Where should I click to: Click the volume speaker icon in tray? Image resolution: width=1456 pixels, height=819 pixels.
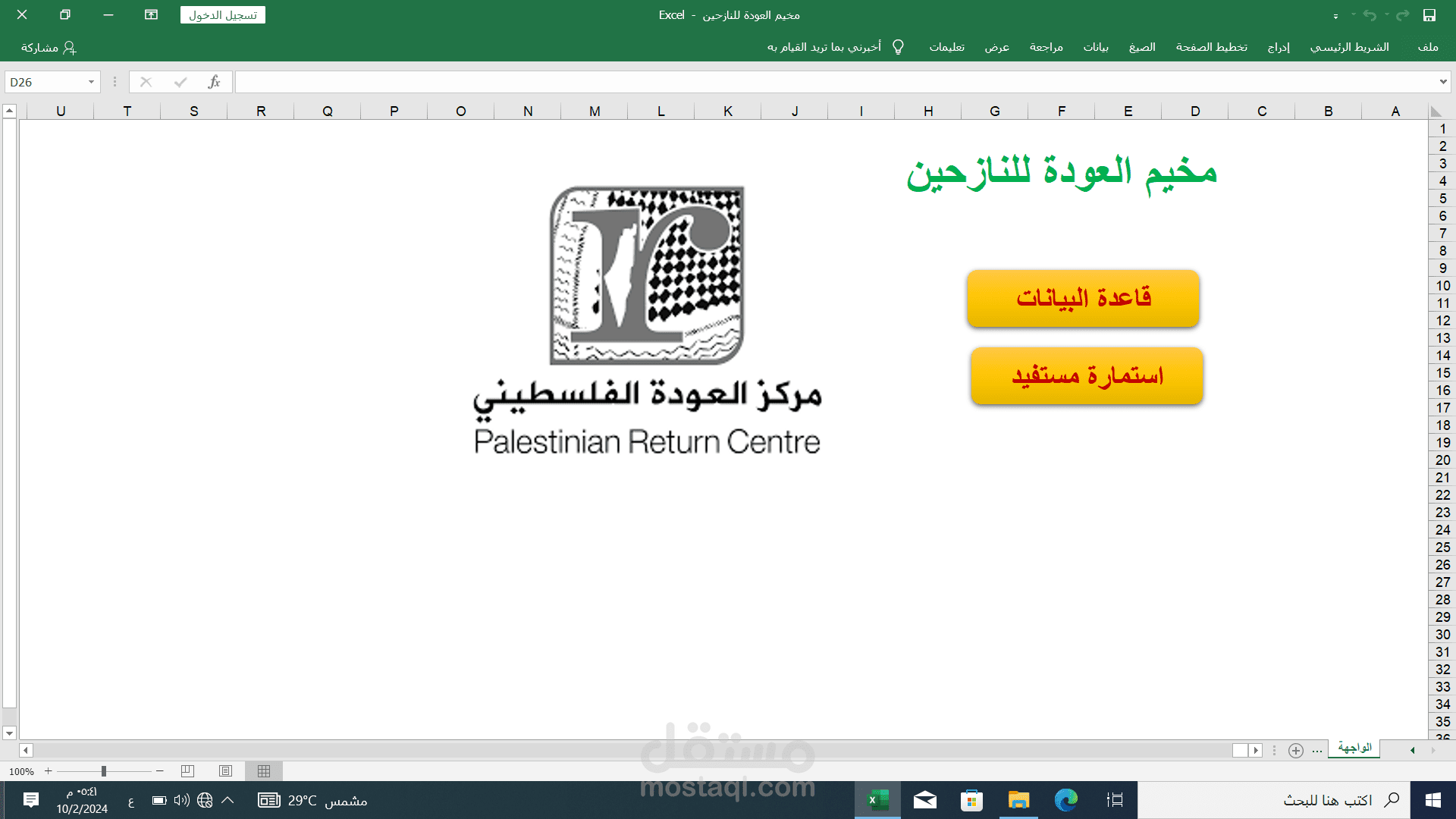tap(182, 800)
